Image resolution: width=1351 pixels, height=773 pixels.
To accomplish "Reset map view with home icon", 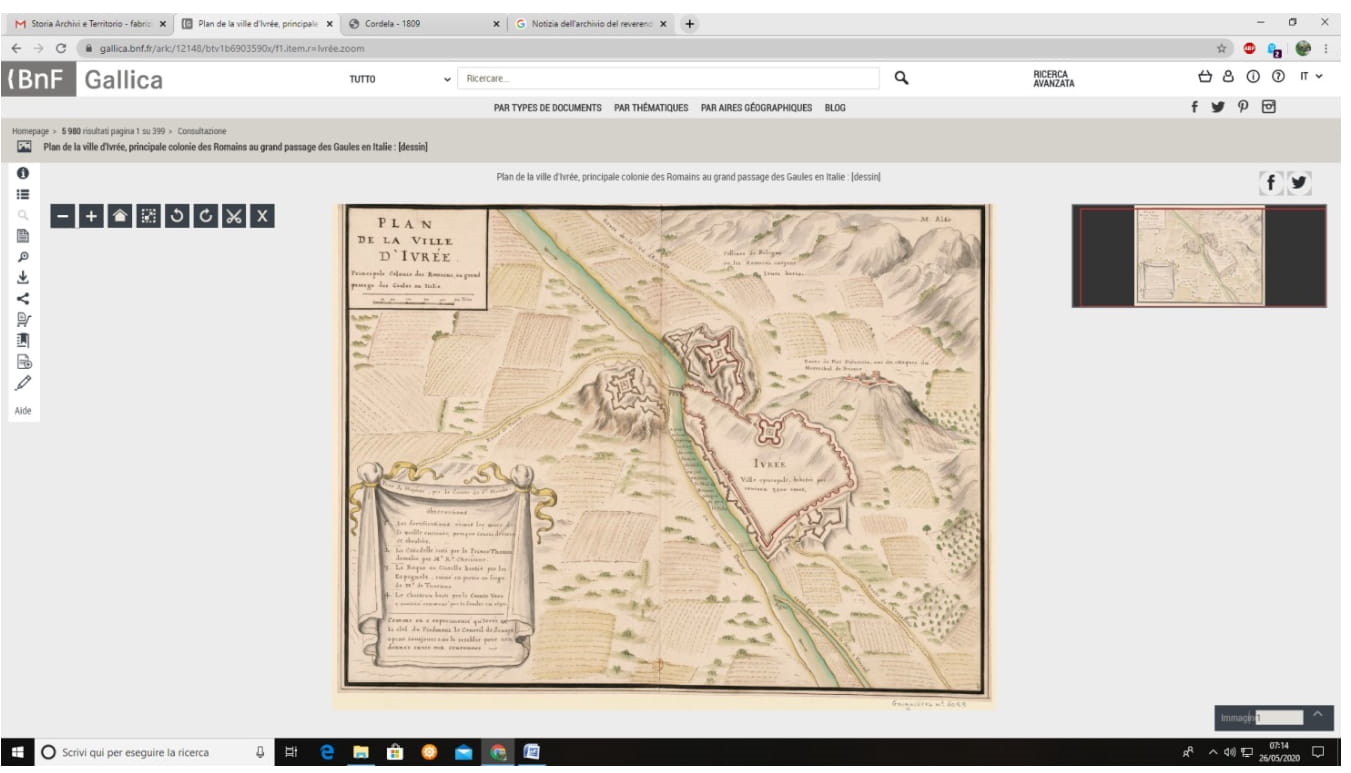I will coord(119,216).
